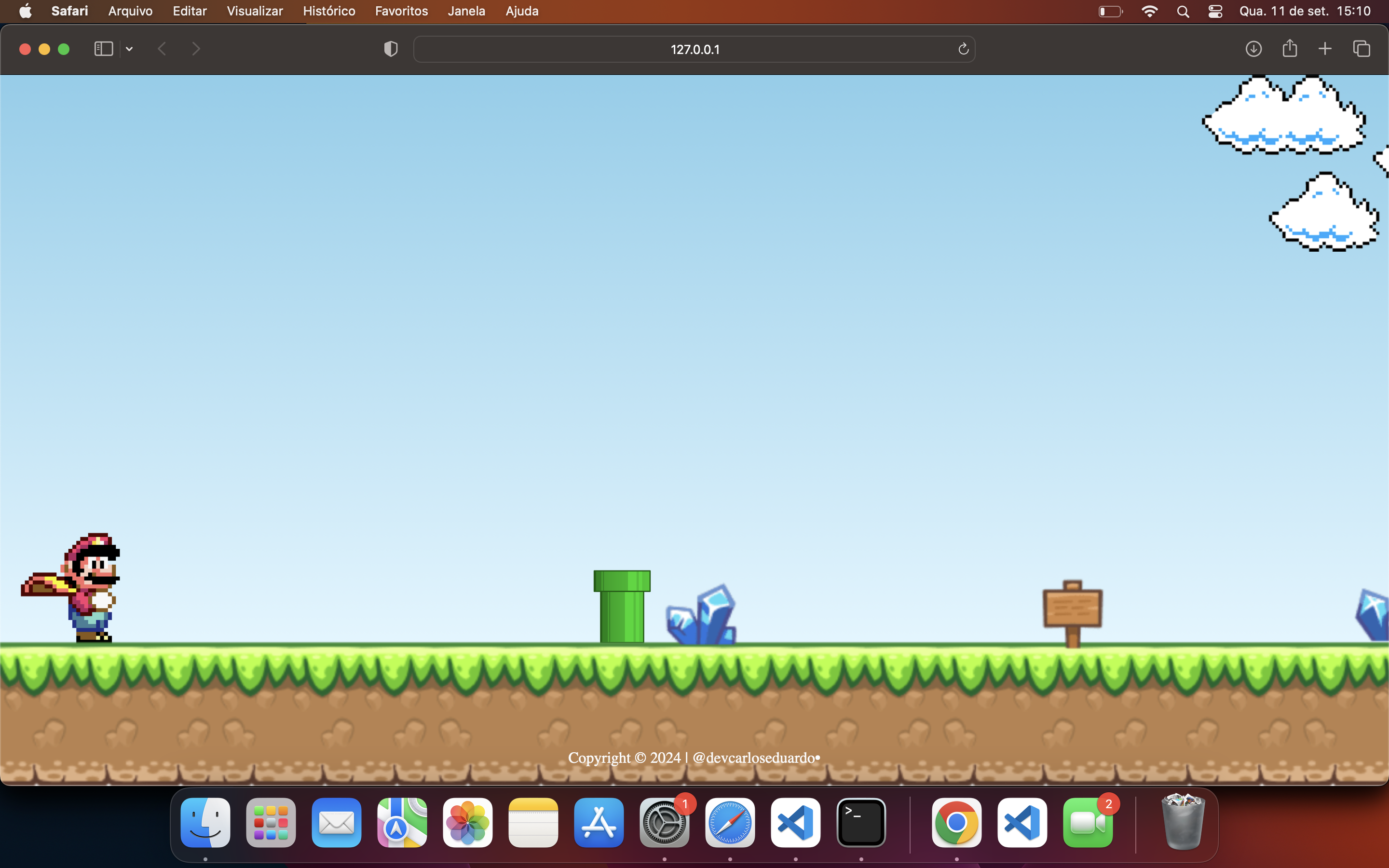
Task: Open the Apple menu
Action: click(26, 11)
